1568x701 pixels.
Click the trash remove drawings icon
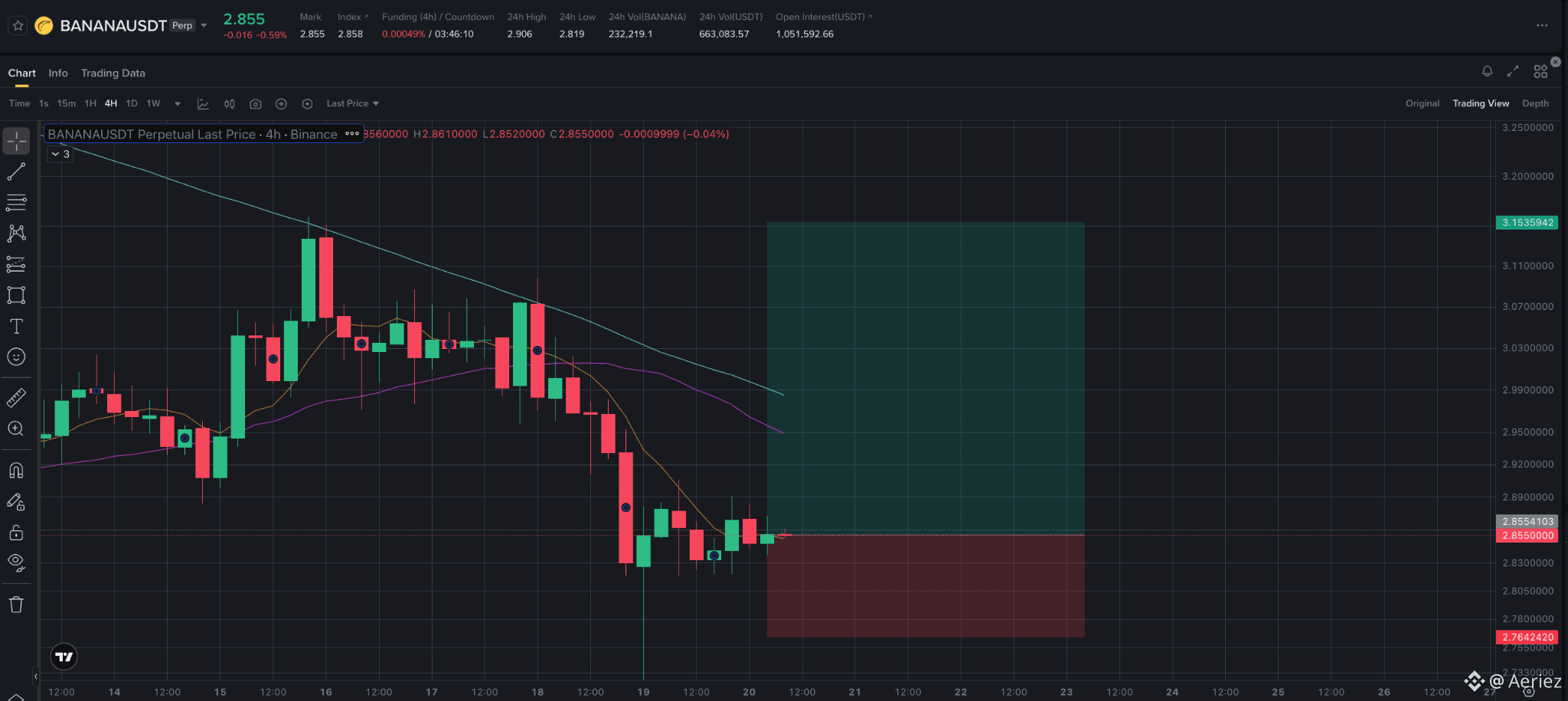(x=16, y=605)
